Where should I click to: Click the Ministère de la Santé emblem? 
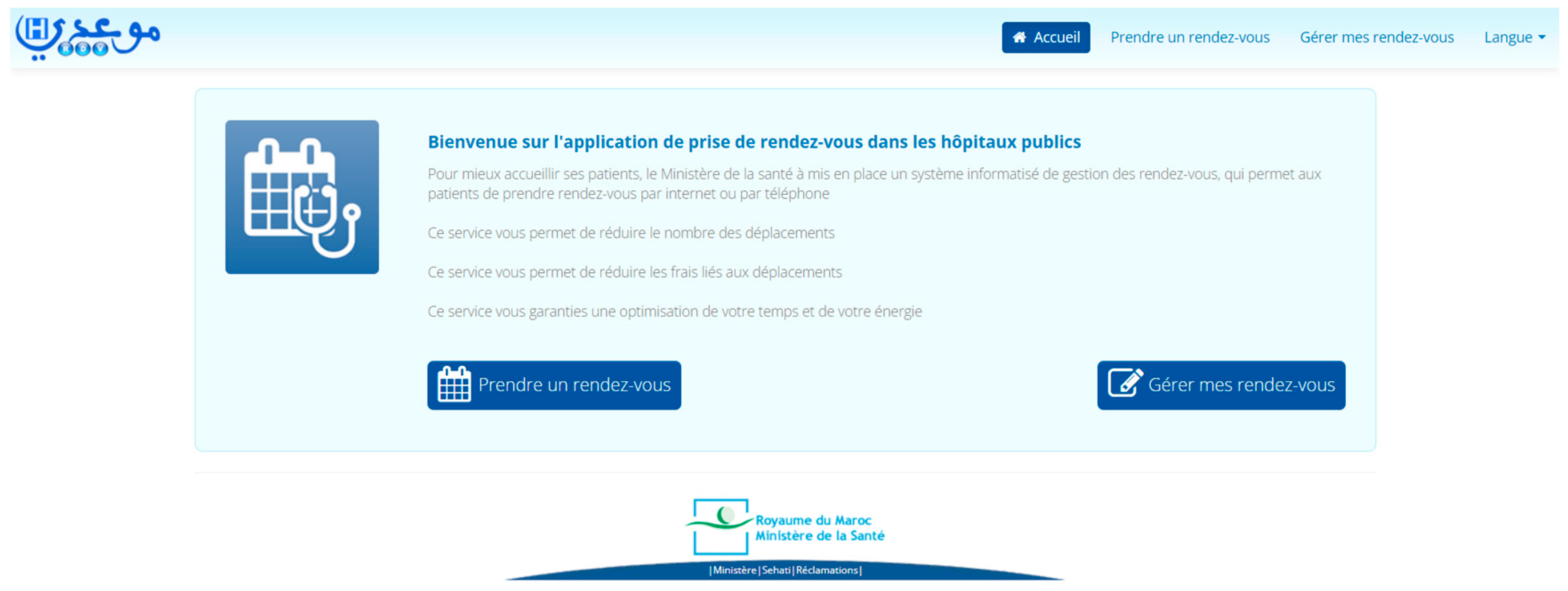coord(721,526)
